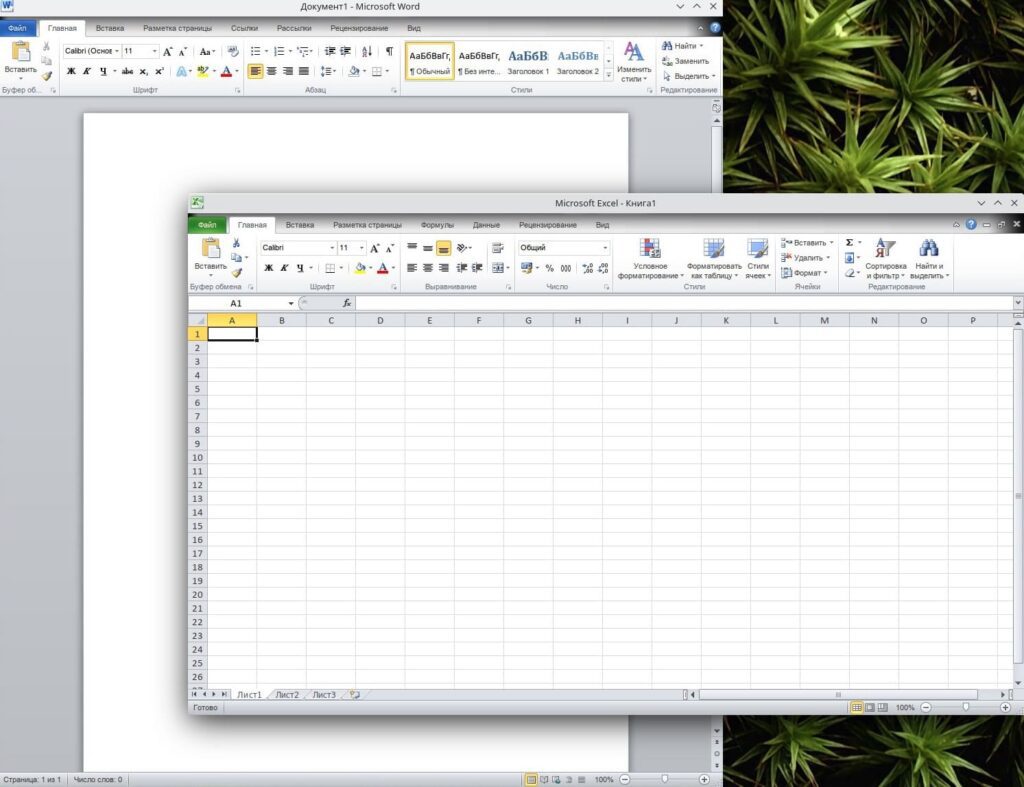1024x787 pixels.
Task: Open Excel's Разметка страницы tab
Action: 367,225
